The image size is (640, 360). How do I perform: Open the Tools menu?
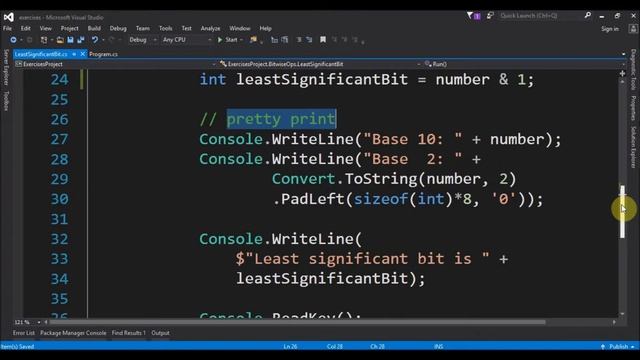(x=165, y=29)
